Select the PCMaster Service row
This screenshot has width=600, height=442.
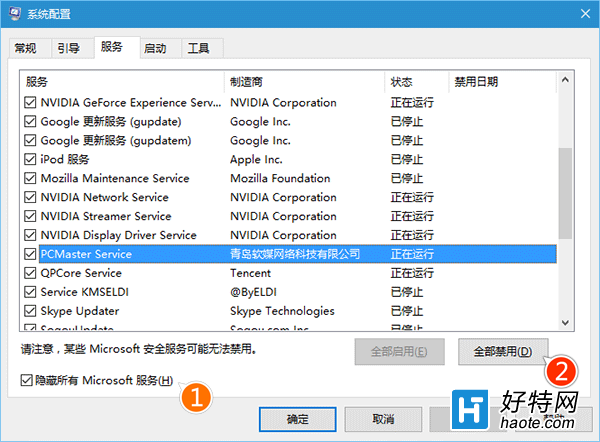click(x=297, y=254)
